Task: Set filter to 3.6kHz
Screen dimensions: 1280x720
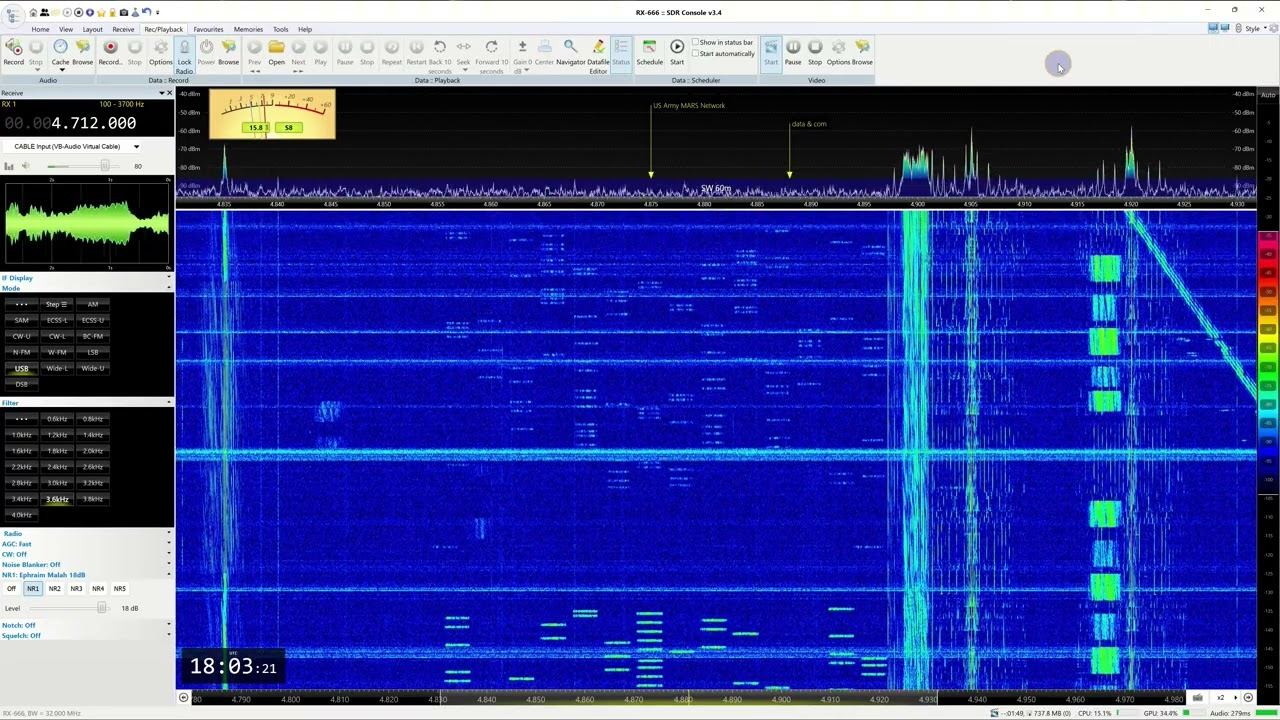Action: 57,499
